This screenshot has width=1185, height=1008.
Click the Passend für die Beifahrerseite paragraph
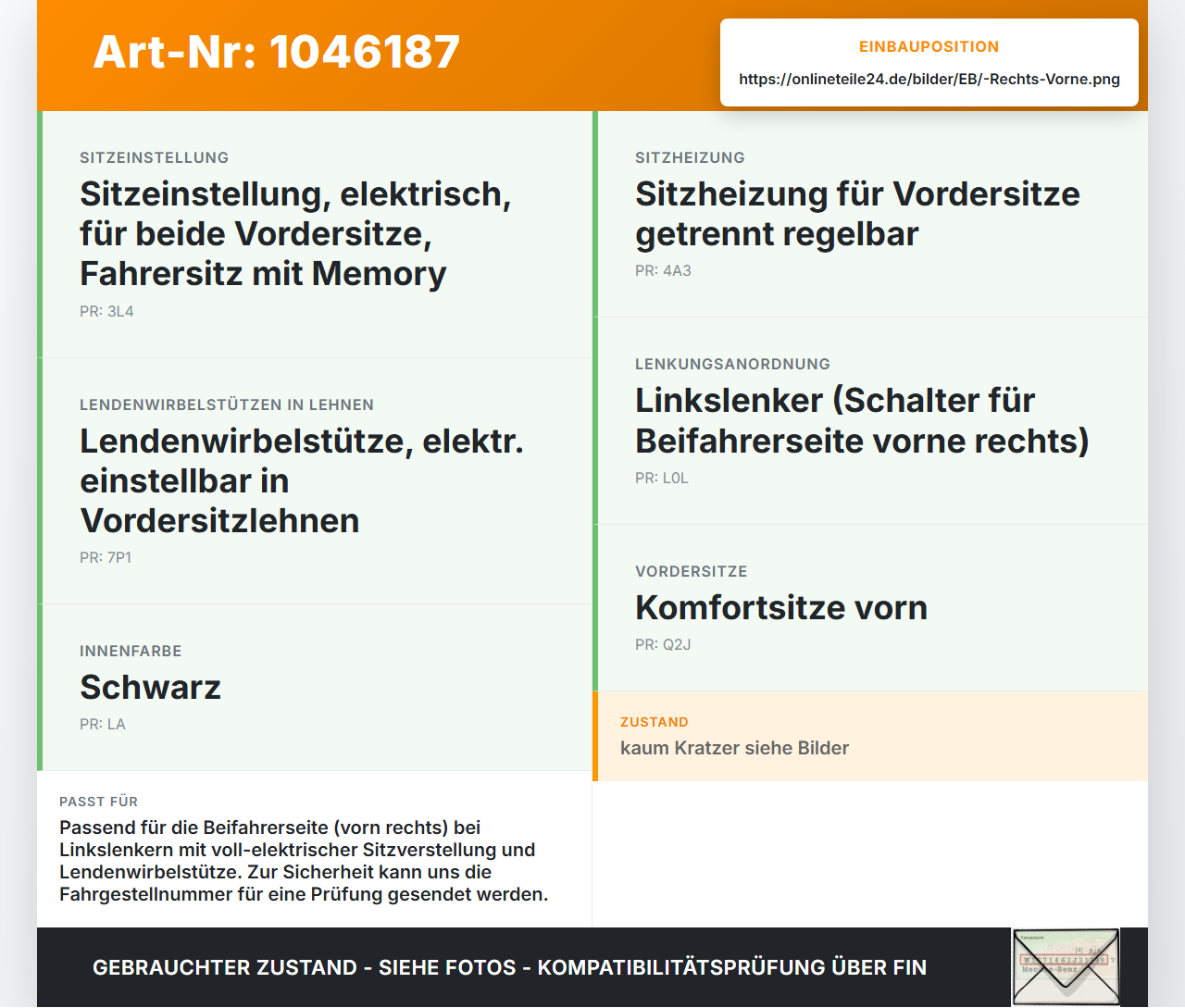tap(304, 861)
